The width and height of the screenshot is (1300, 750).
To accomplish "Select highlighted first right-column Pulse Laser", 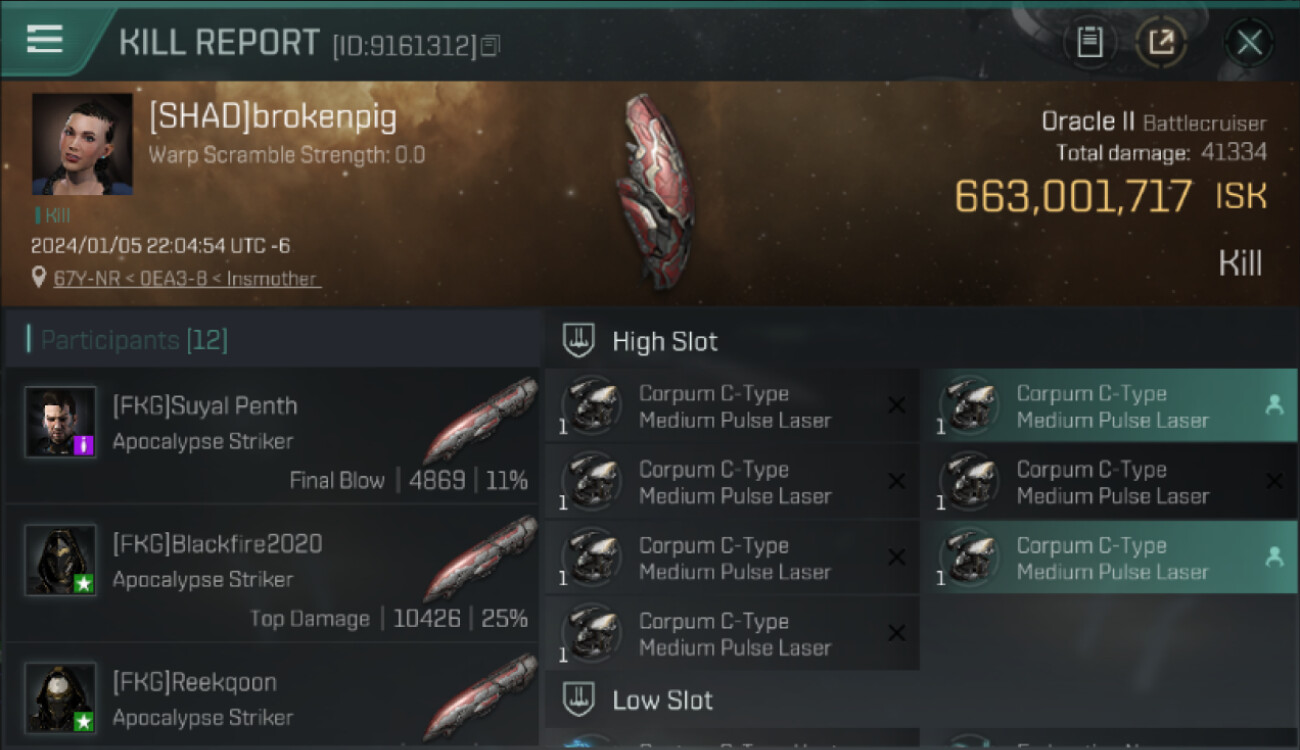I will tap(1109, 406).
